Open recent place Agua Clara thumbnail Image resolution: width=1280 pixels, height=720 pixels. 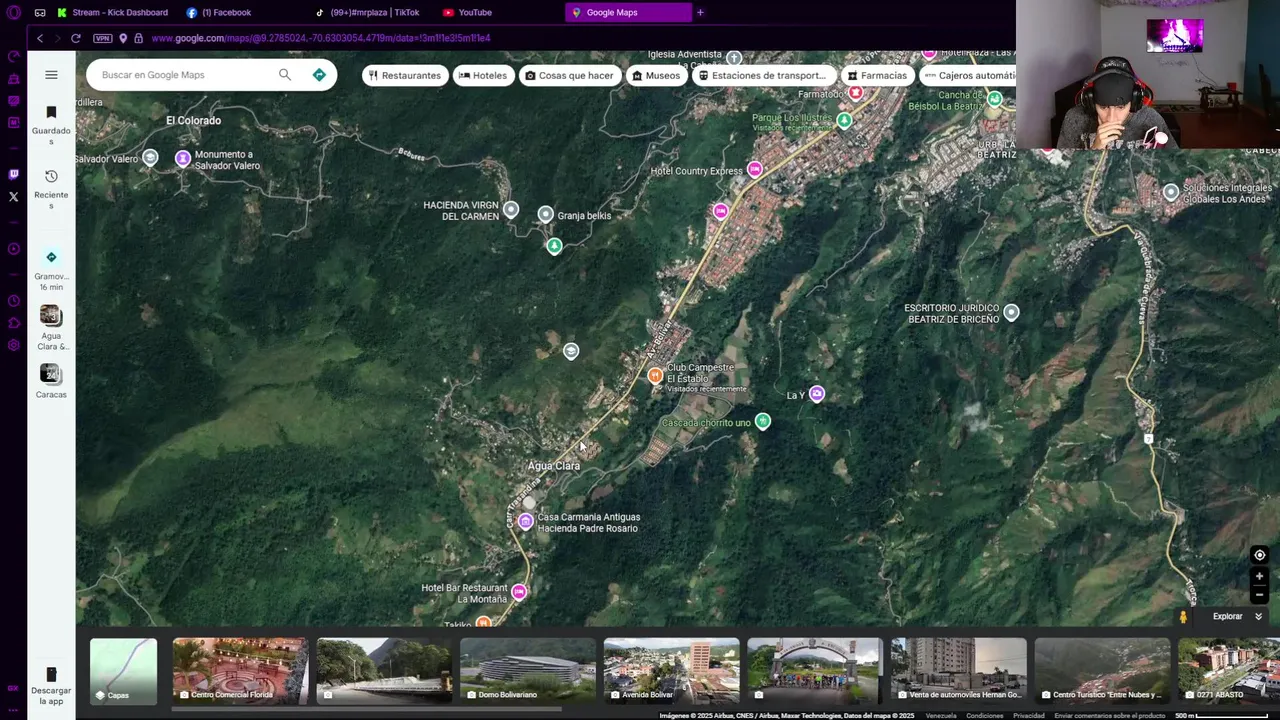[51, 316]
